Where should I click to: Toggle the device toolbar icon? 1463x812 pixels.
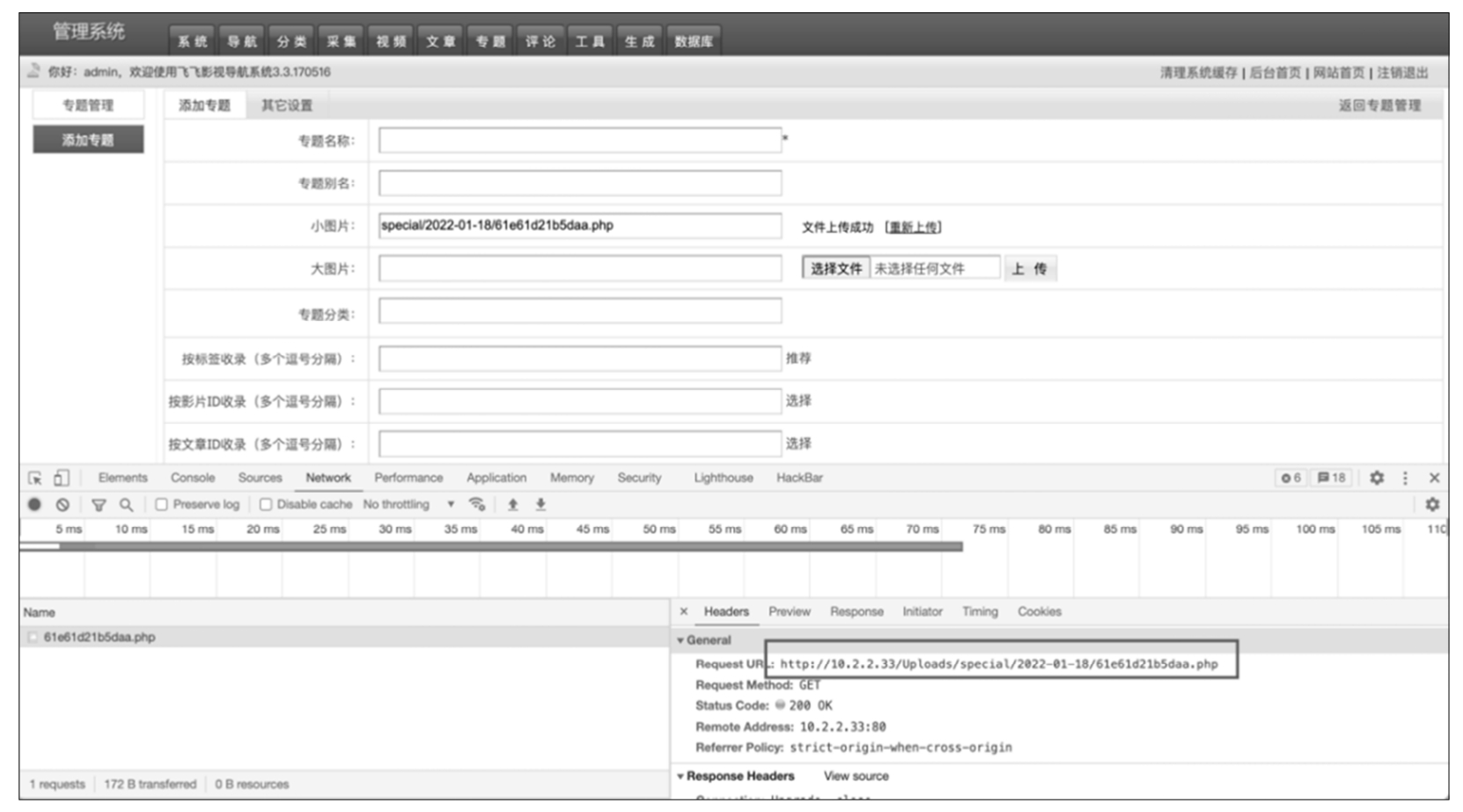[x=61, y=478]
